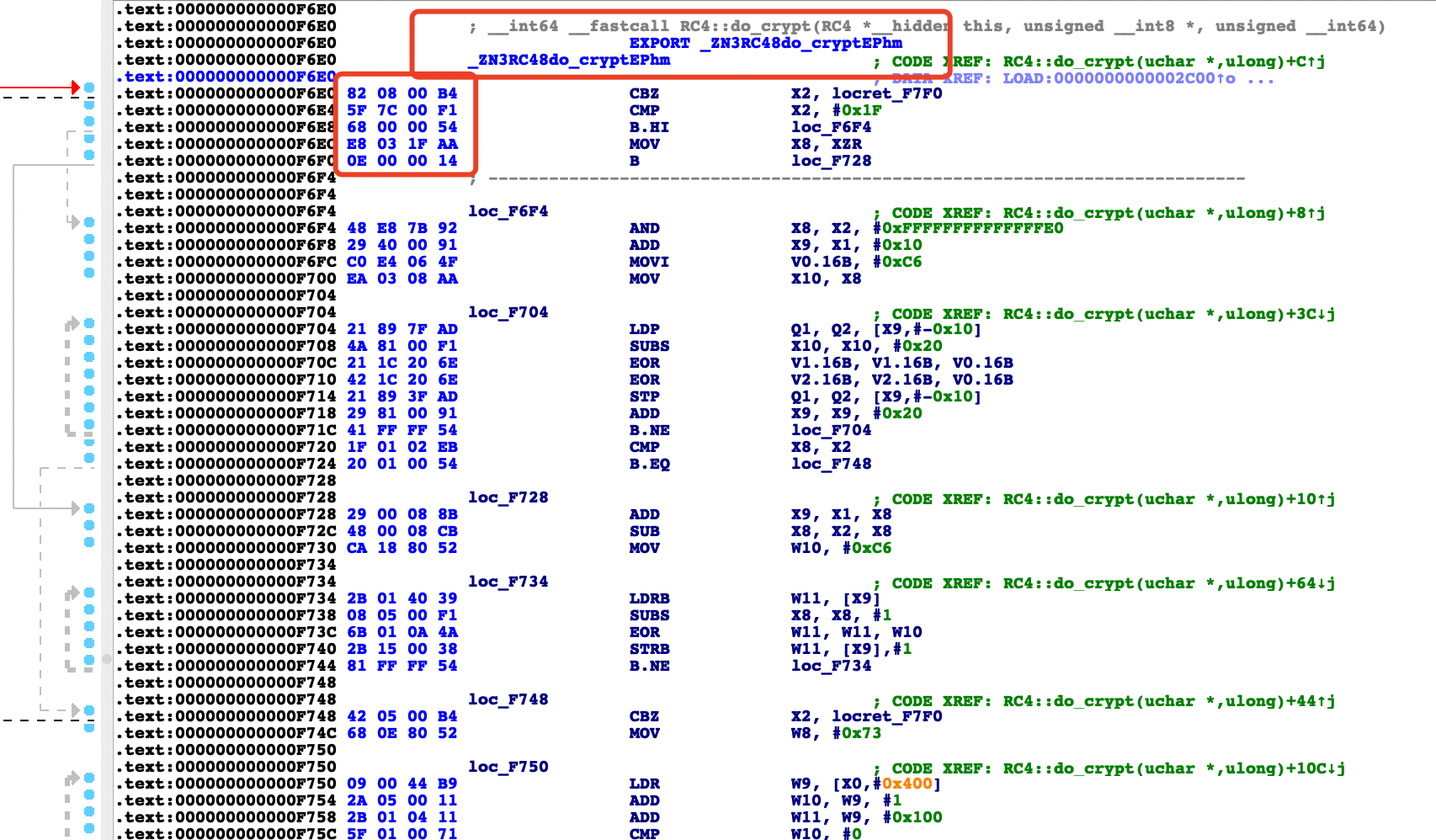Toggle breakpoint dot beside LDR W9 at F750

pos(89,778)
